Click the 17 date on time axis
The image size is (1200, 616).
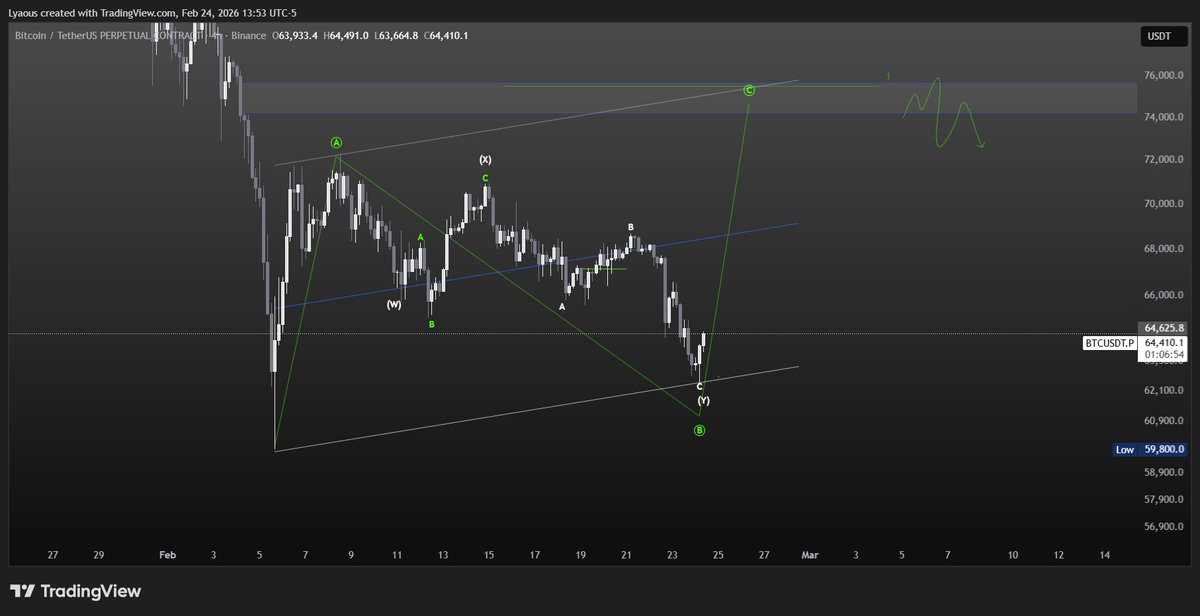pyautogui.click(x=535, y=554)
